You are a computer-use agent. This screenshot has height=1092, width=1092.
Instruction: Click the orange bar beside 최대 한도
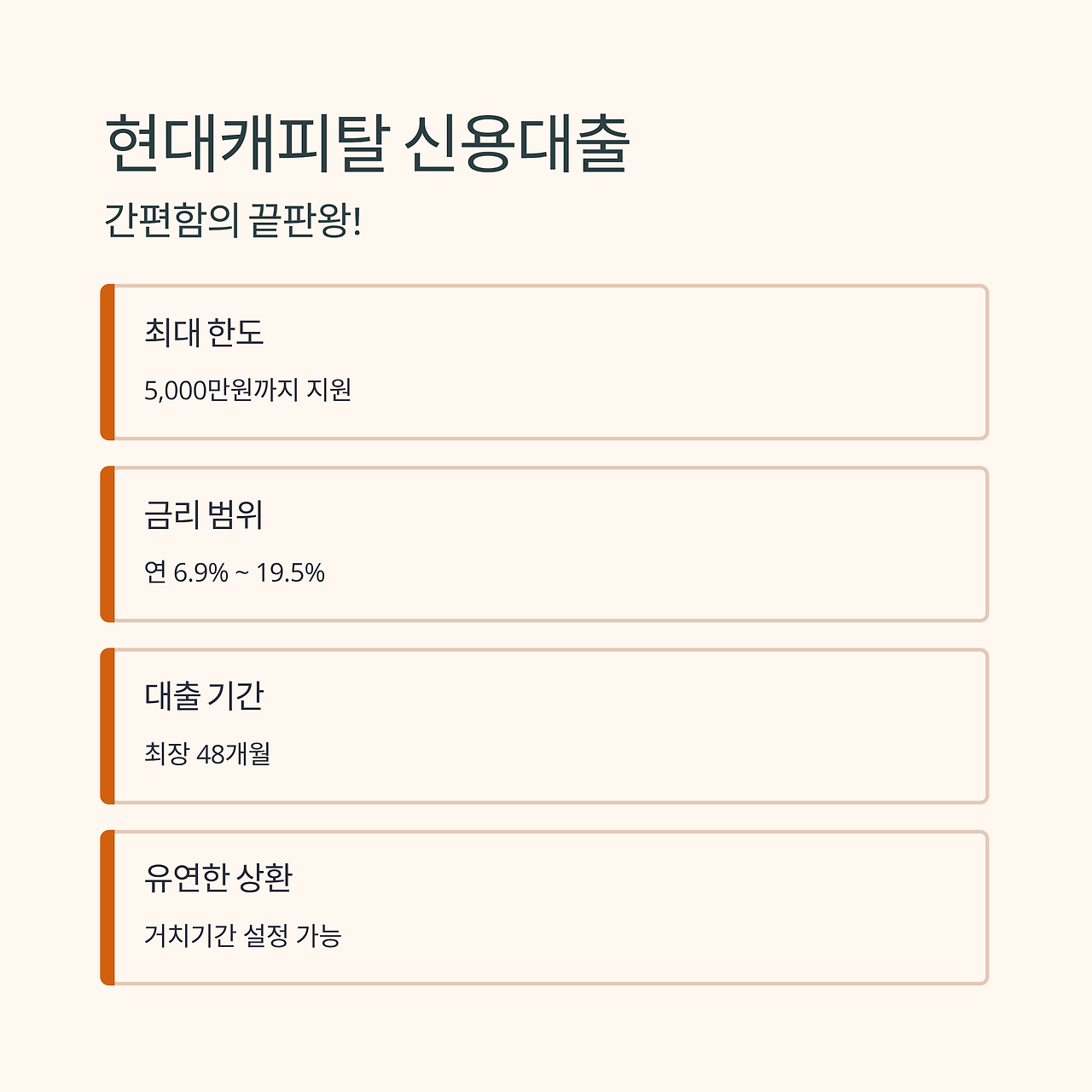tap(107, 363)
